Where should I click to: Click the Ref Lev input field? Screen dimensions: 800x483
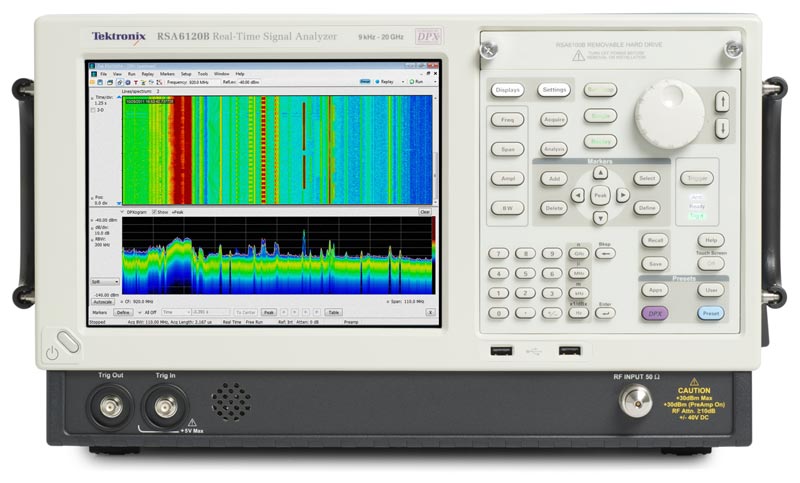251,82
